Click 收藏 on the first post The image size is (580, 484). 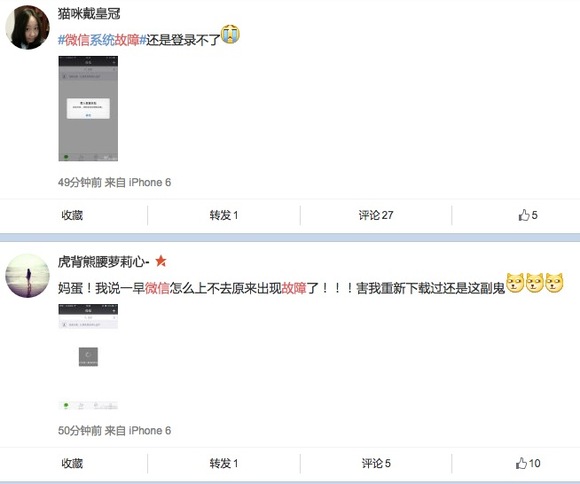click(x=72, y=215)
